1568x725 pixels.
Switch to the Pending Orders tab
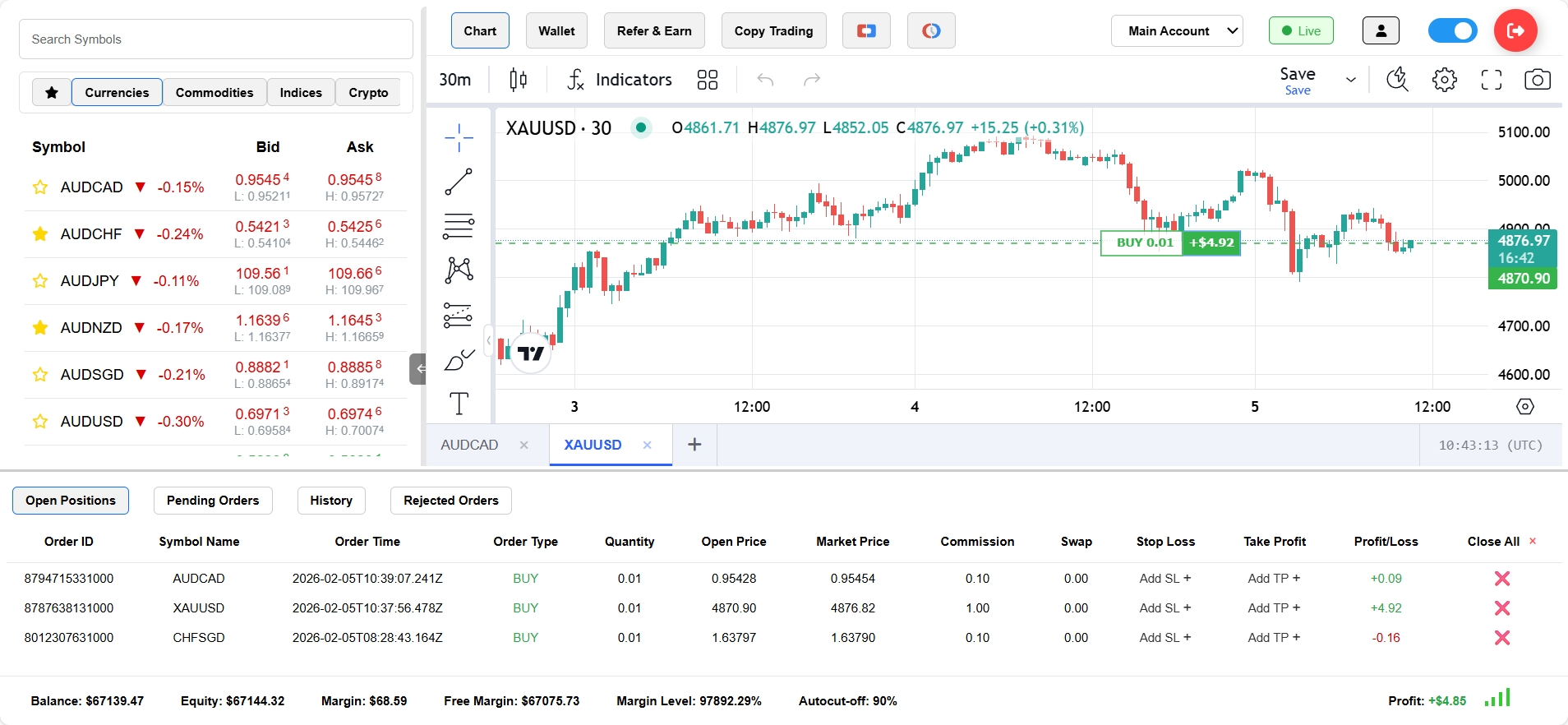[x=213, y=501]
